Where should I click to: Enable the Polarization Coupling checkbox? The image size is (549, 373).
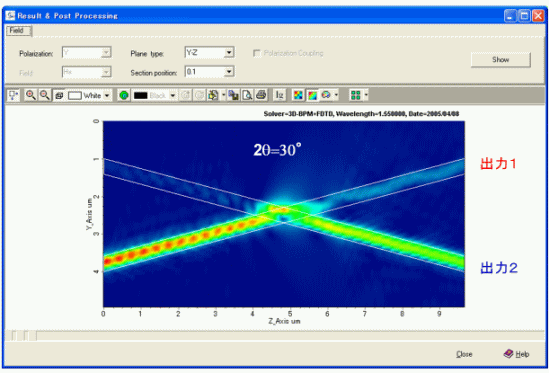tap(257, 53)
